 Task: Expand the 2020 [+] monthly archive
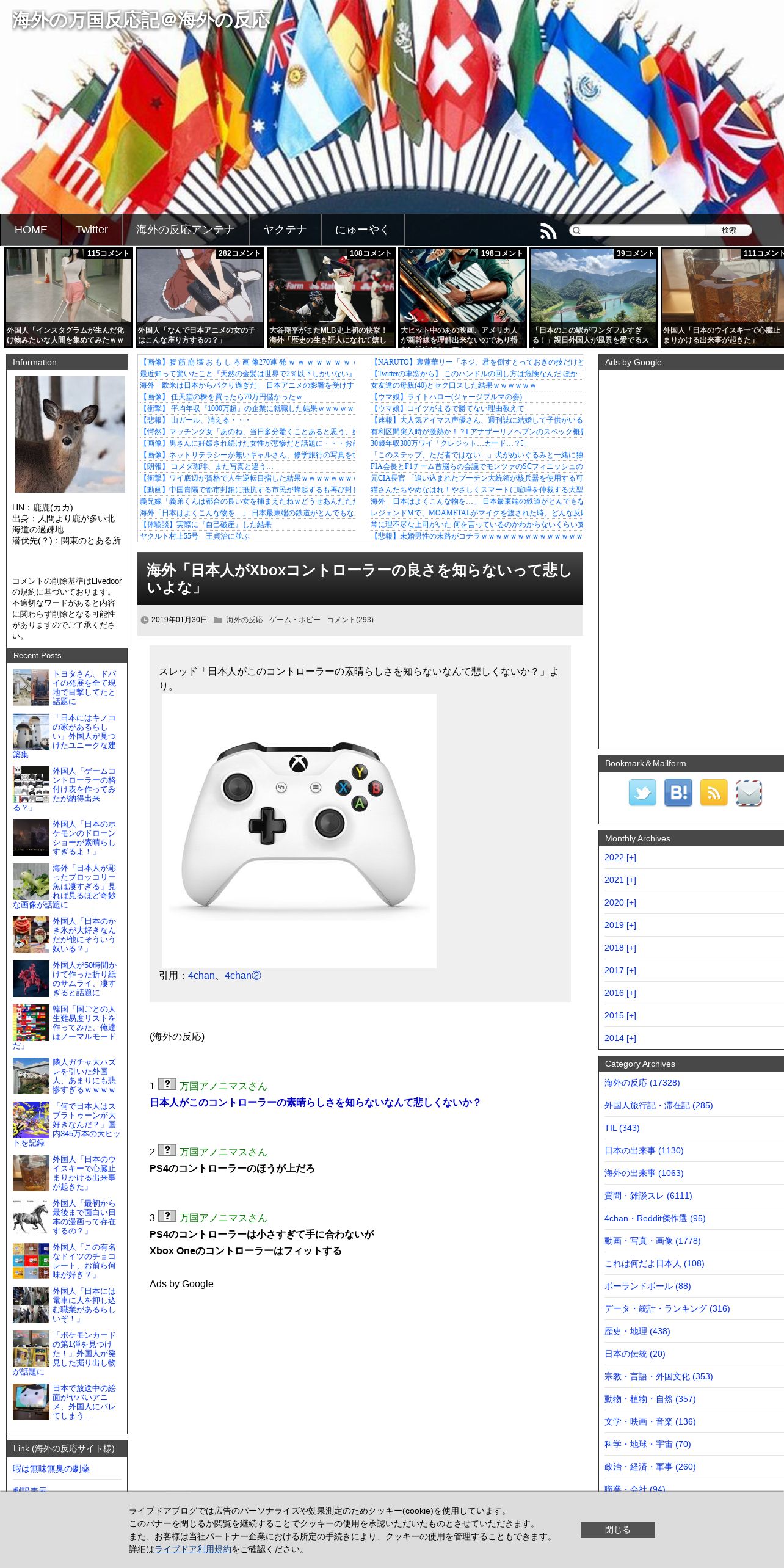pos(620,902)
